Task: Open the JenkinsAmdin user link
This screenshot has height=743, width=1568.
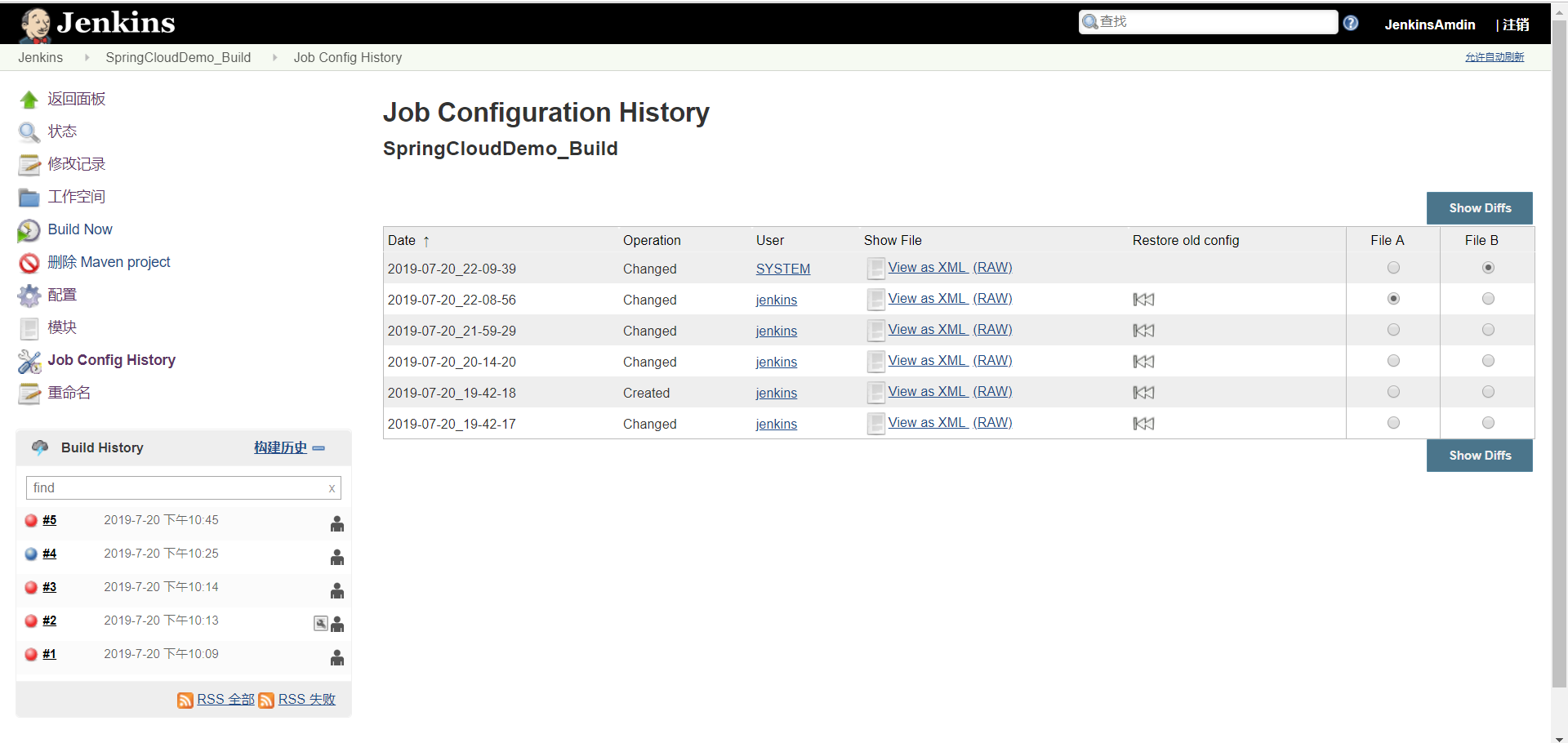Action: 1430,24
